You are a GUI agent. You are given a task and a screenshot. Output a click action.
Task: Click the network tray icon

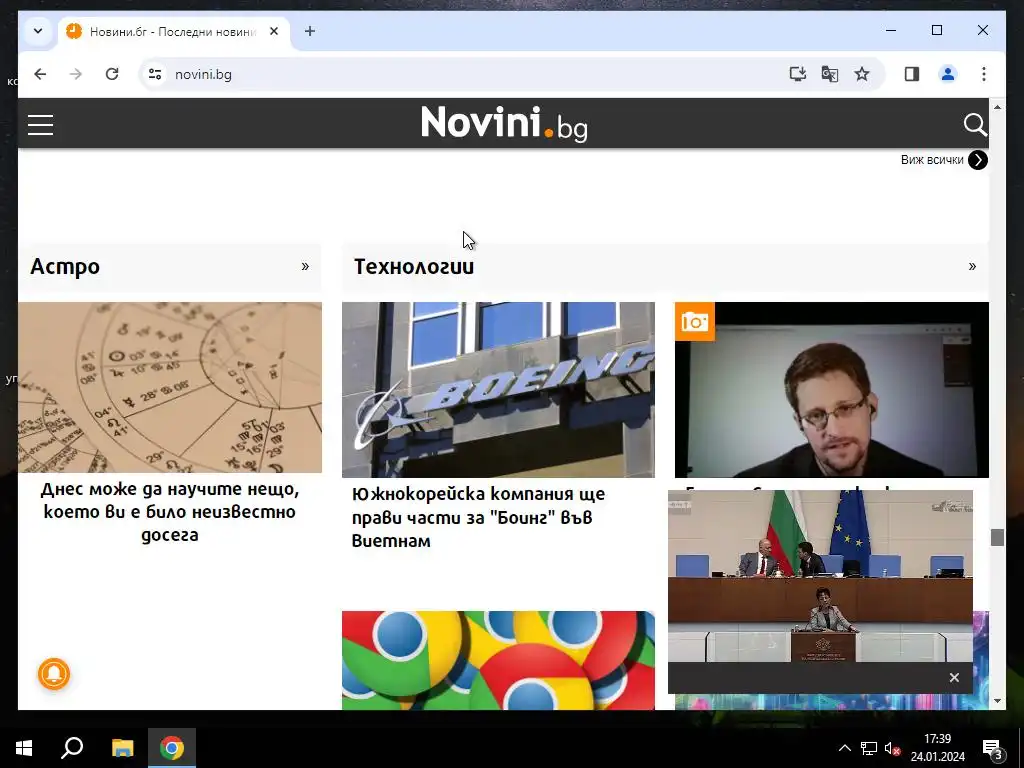(869, 748)
